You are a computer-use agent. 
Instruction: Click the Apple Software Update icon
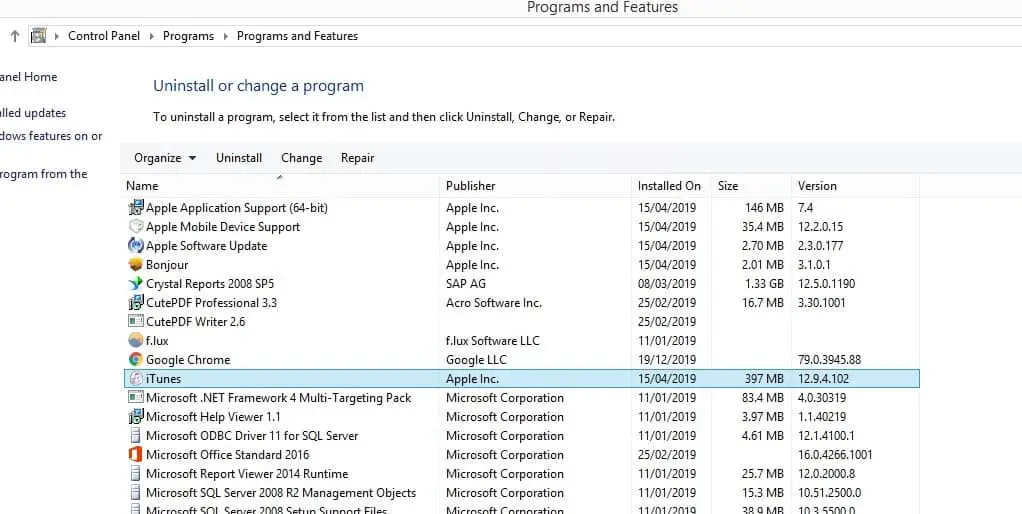136,246
